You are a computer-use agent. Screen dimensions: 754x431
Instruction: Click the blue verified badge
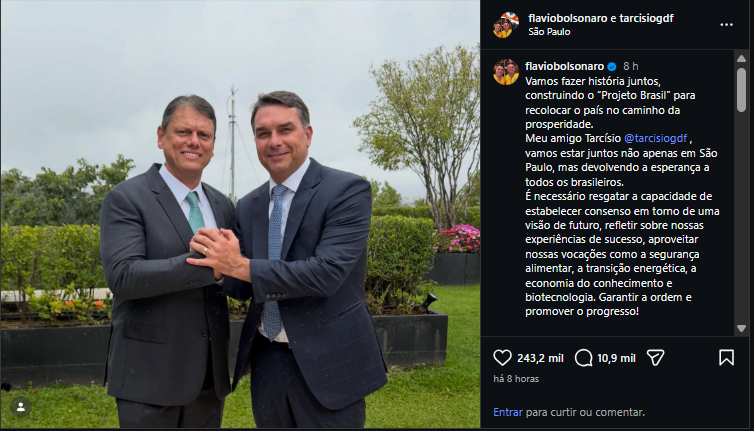point(612,66)
